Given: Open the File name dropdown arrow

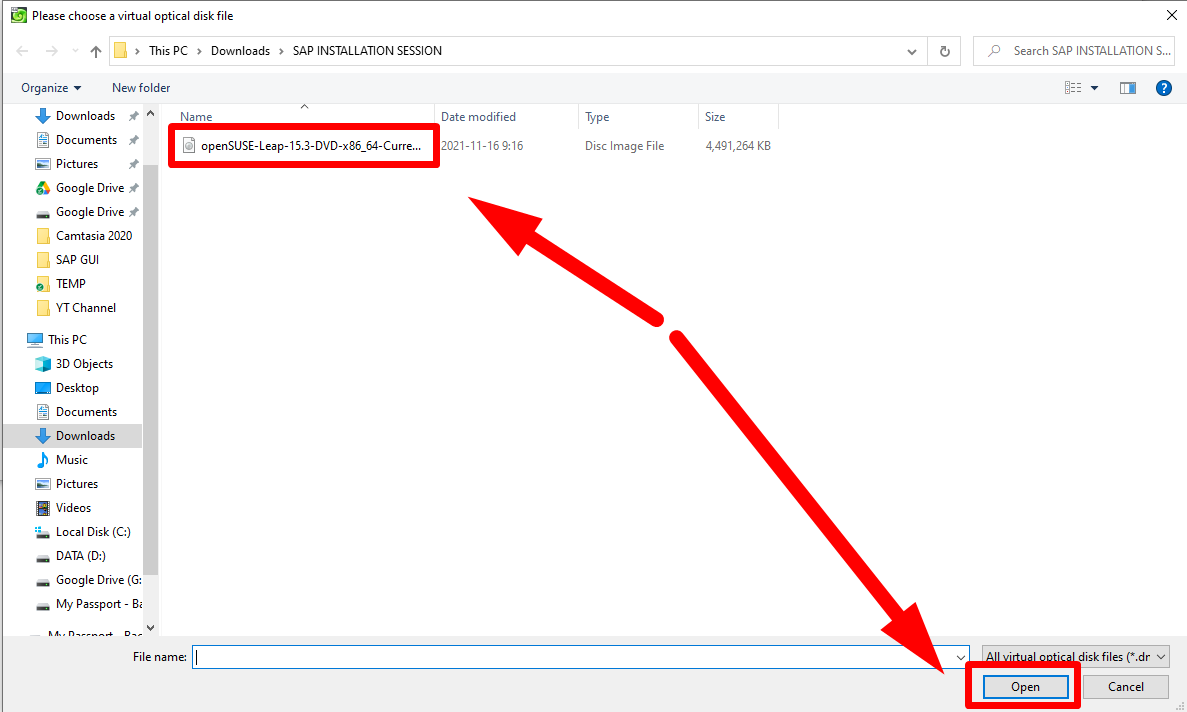Looking at the screenshot, I should tap(961, 657).
